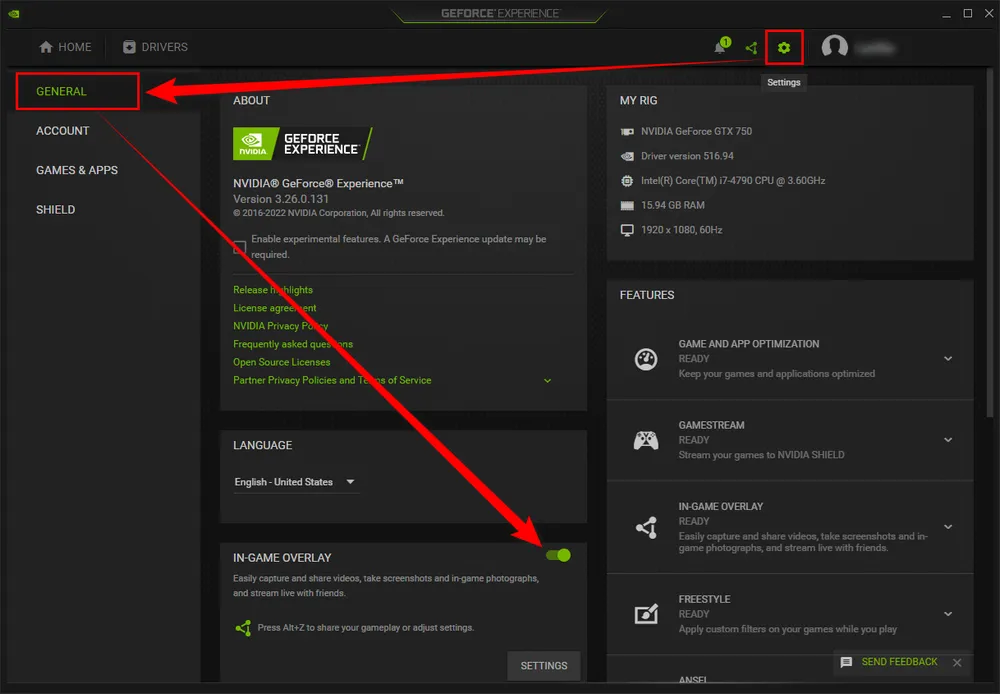Click 1920 x 1080, 60Hz text
This screenshot has width=1000, height=694.
click(x=681, y=230)
